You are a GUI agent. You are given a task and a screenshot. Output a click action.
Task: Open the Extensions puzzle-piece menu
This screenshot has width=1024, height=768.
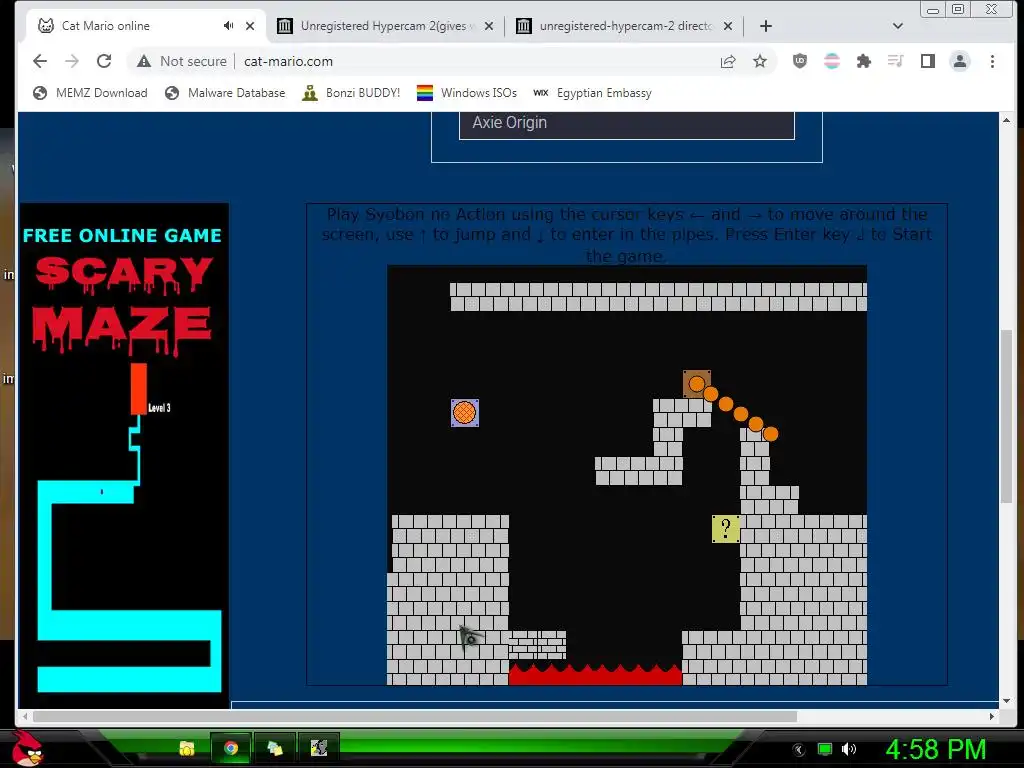click(x=863, y=61)
